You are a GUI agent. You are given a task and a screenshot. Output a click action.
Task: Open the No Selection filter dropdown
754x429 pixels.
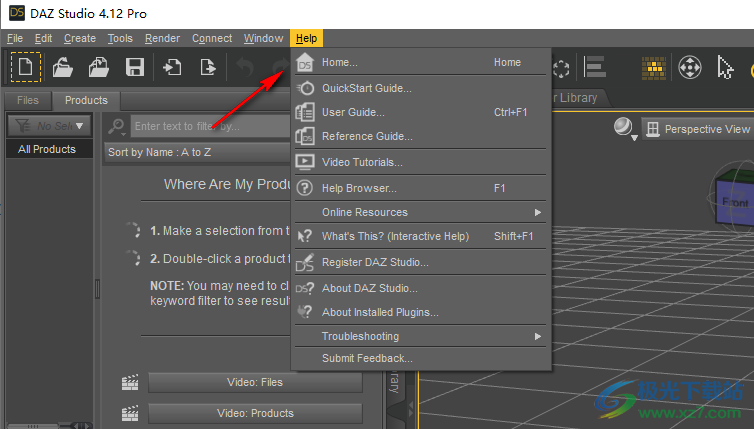coord(49,126)
